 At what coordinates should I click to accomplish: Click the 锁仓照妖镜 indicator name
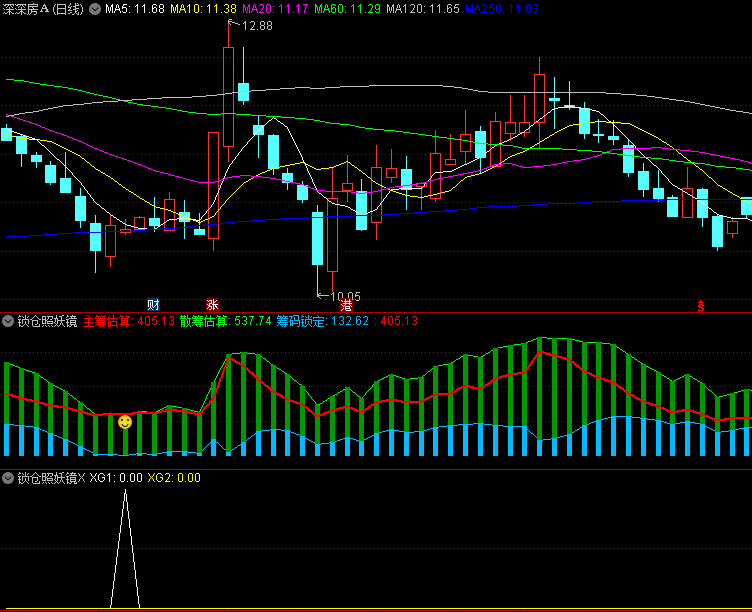click(x=47, y=321)
